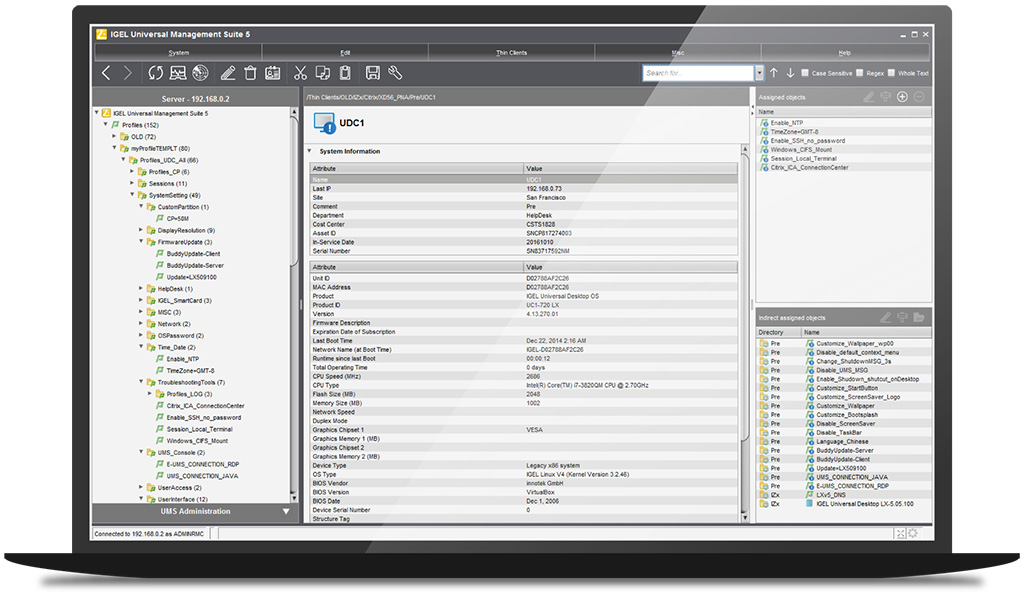Open the Misc menu
The image size is (1024, 608).
pos(678,52)
